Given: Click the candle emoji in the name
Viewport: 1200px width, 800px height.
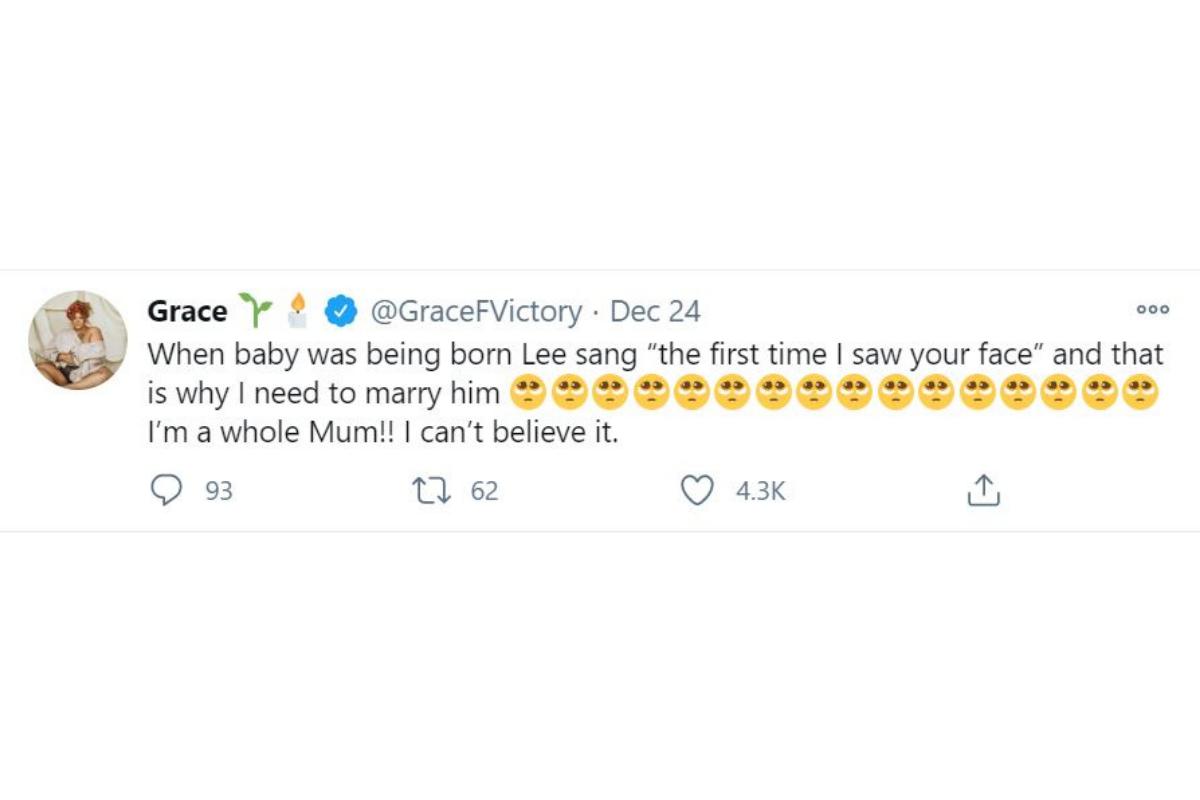Looking at the screenshot, I should point(297,311).
